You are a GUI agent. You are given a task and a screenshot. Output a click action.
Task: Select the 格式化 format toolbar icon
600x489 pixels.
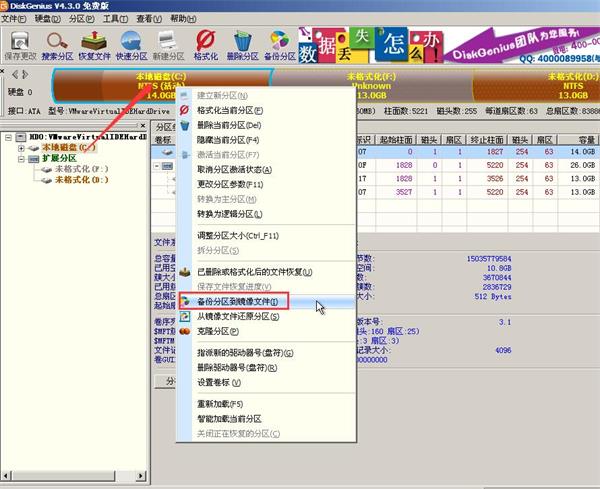point(205,46)
